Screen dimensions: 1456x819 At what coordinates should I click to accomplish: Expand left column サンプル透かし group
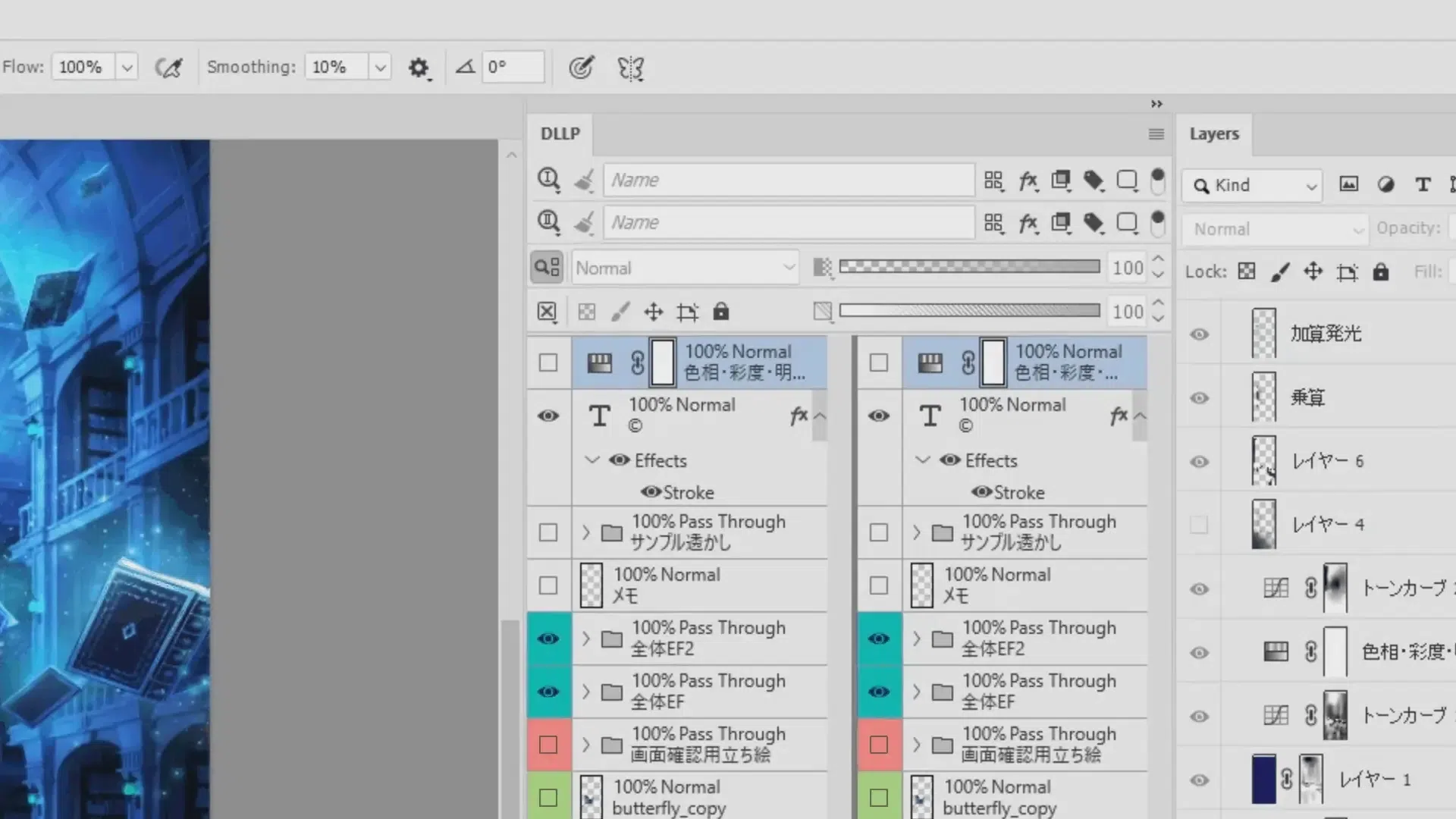point(585,532)
